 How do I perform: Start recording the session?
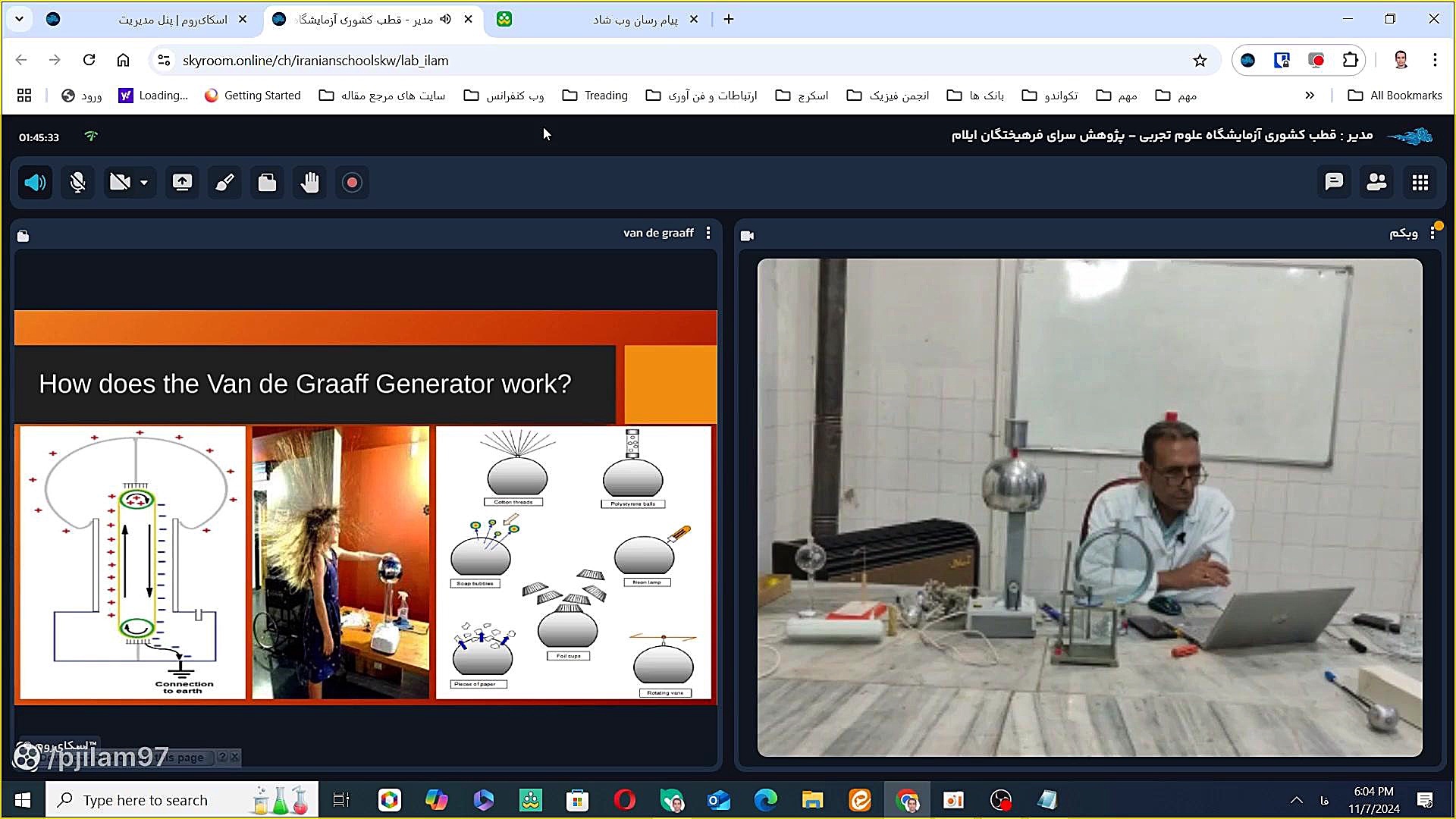pos(352,183)
